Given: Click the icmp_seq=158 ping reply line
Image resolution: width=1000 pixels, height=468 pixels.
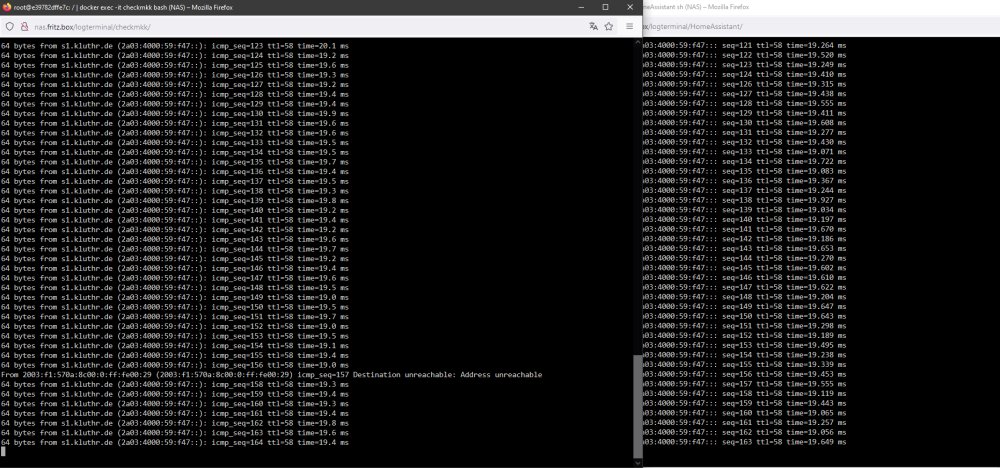Looking at the screenshot, I should point(175,384).
